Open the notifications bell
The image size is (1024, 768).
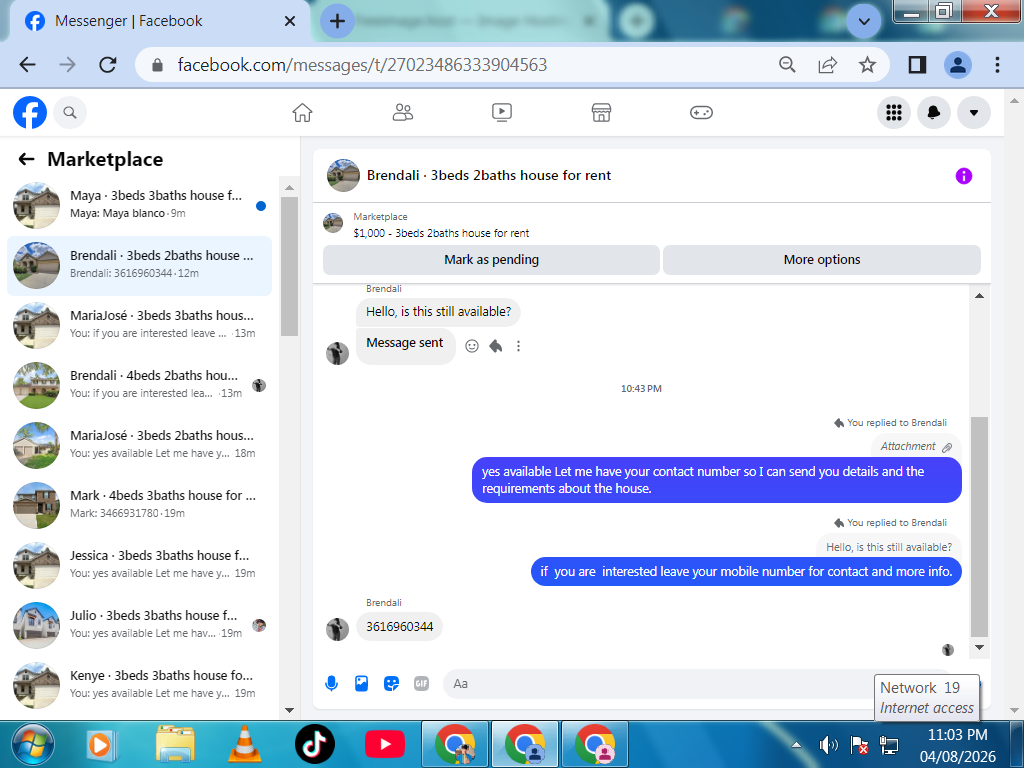click(934, 112)
